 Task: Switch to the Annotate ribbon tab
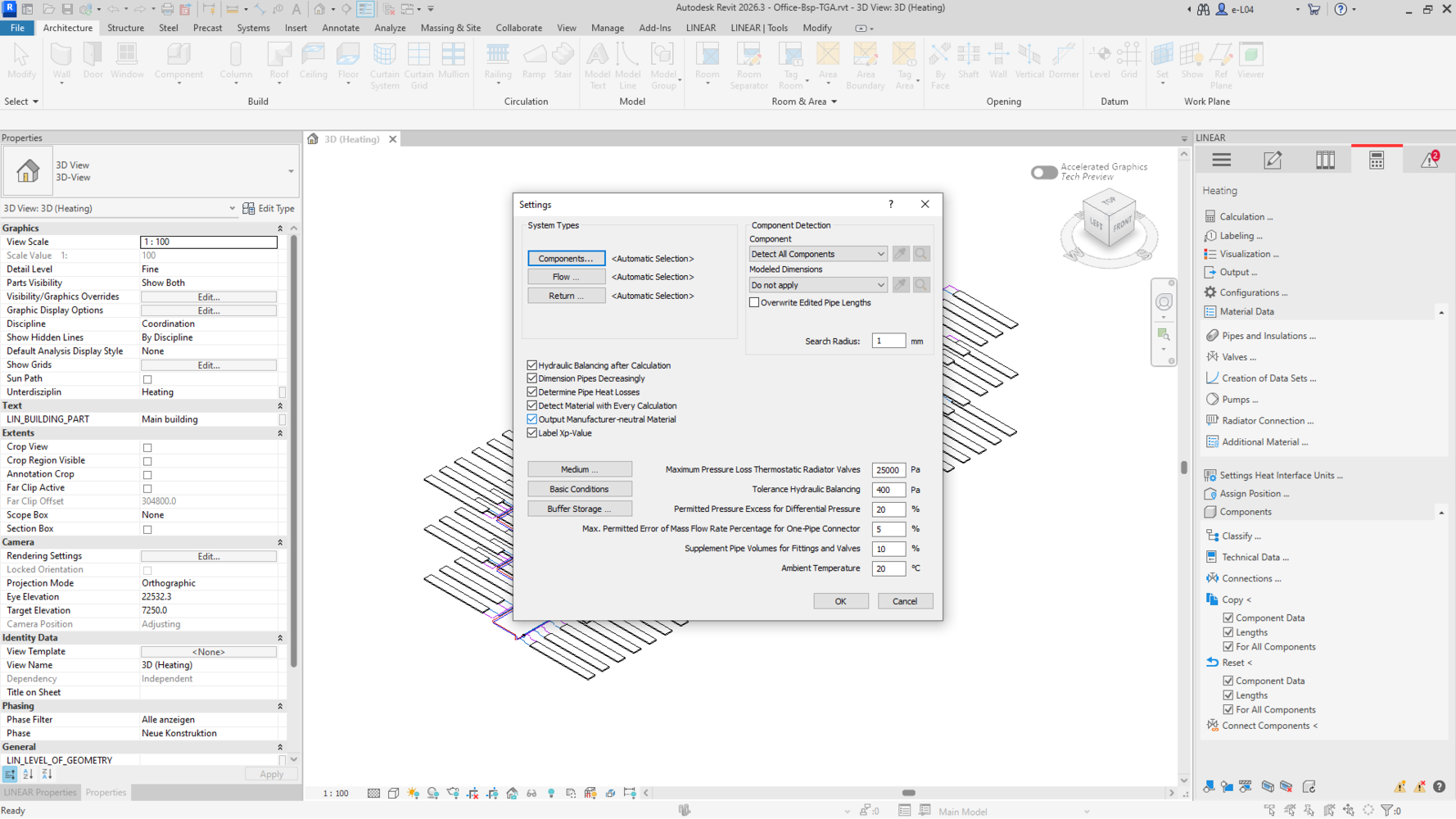[341, 28]
